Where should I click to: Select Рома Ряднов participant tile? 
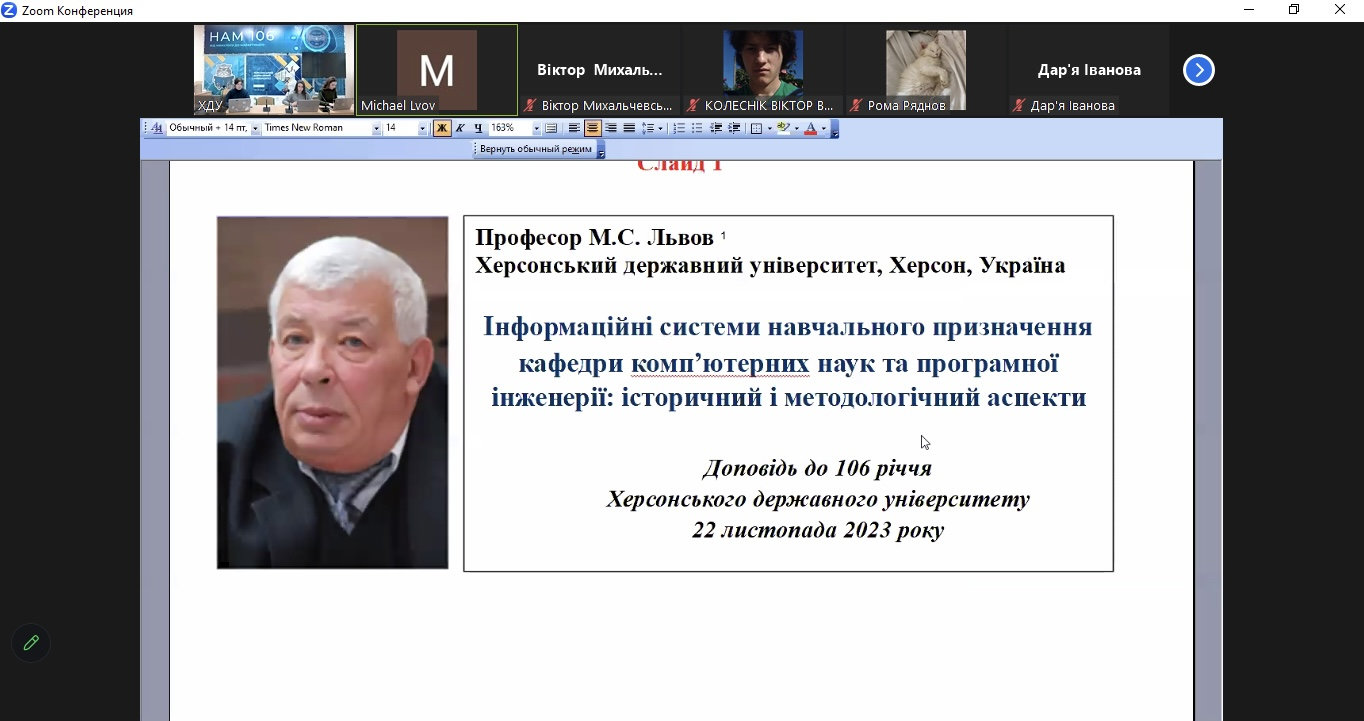926,70
